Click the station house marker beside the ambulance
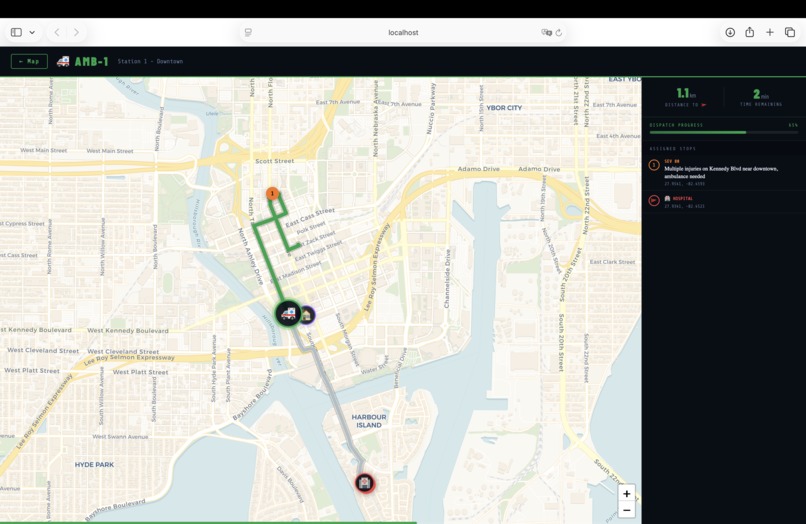806x524 pixels. tap(307, 315)
